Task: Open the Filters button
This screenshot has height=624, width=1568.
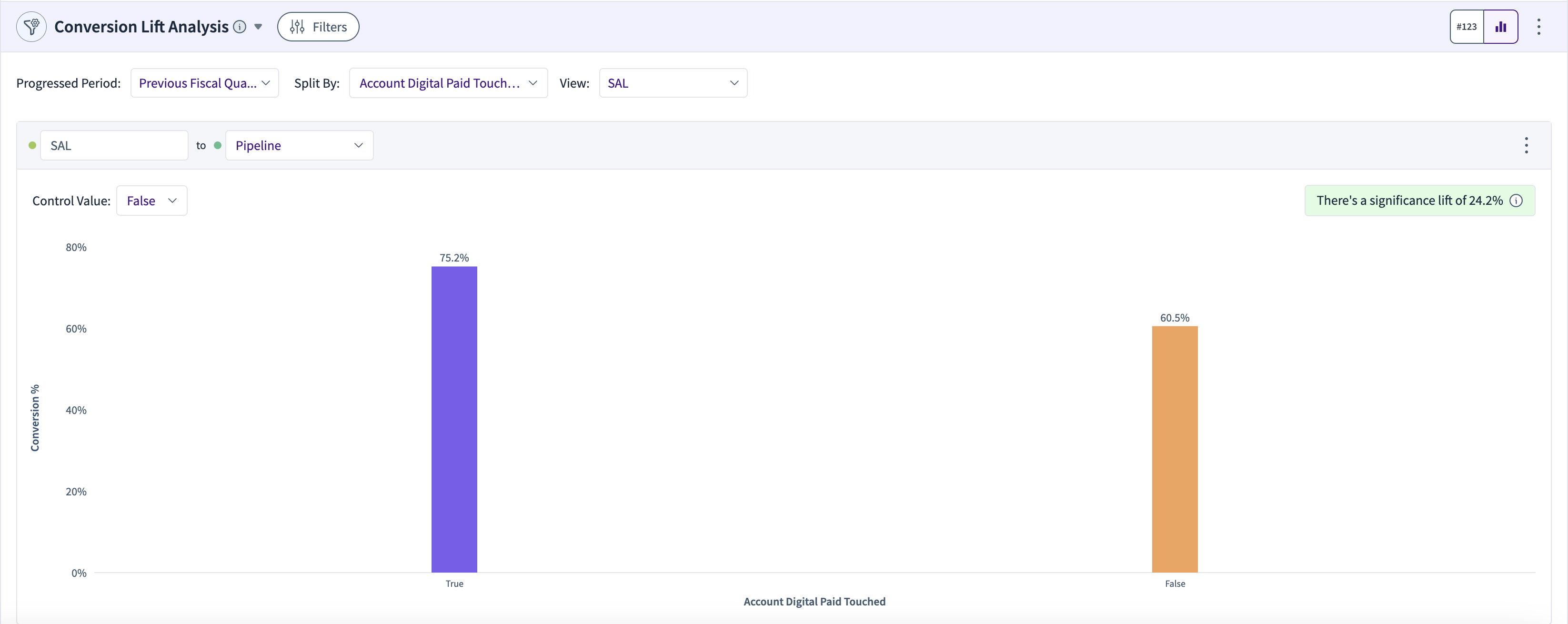Action: point(318,27)
